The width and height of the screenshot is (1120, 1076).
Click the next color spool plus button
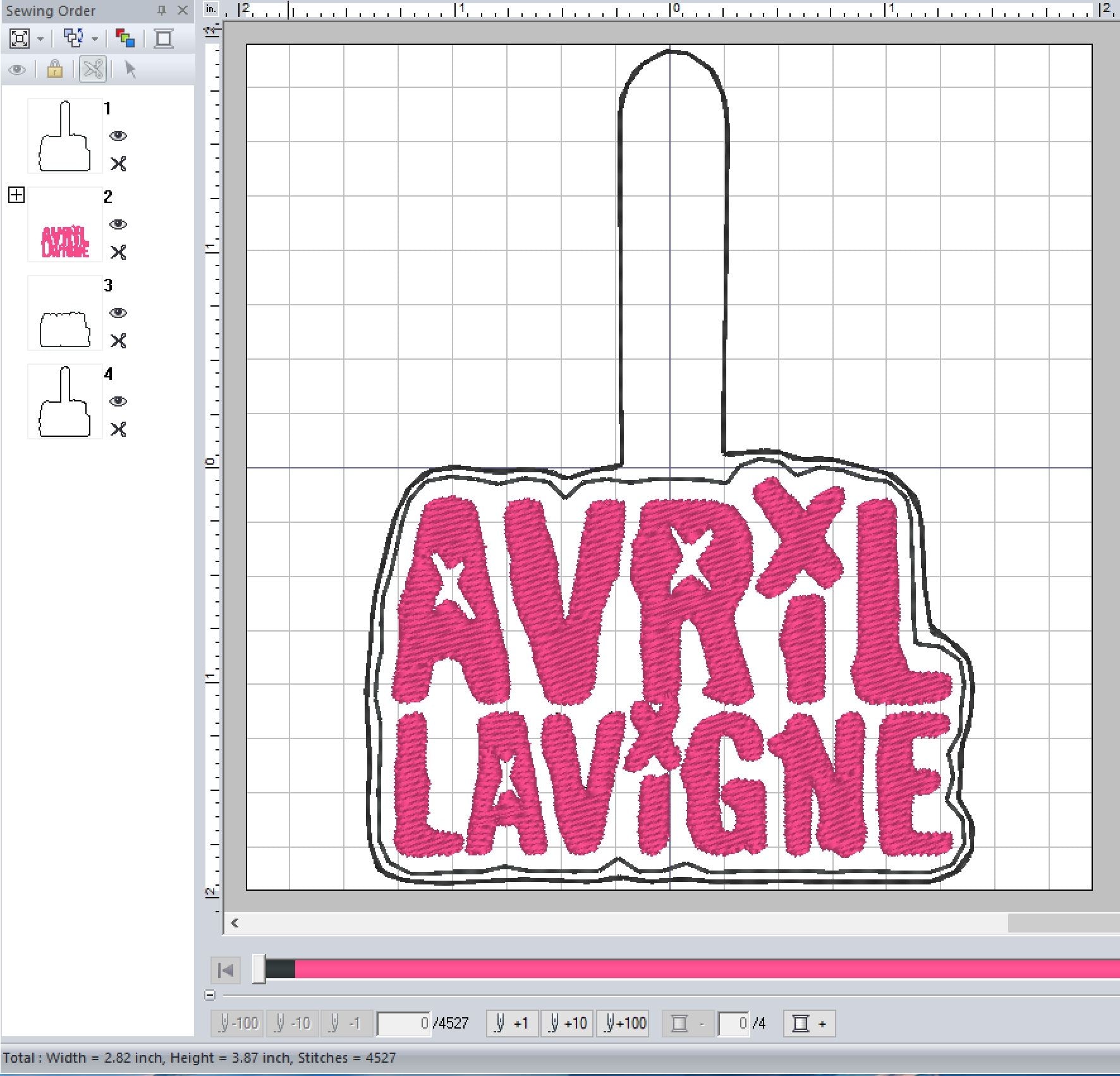809,1023
